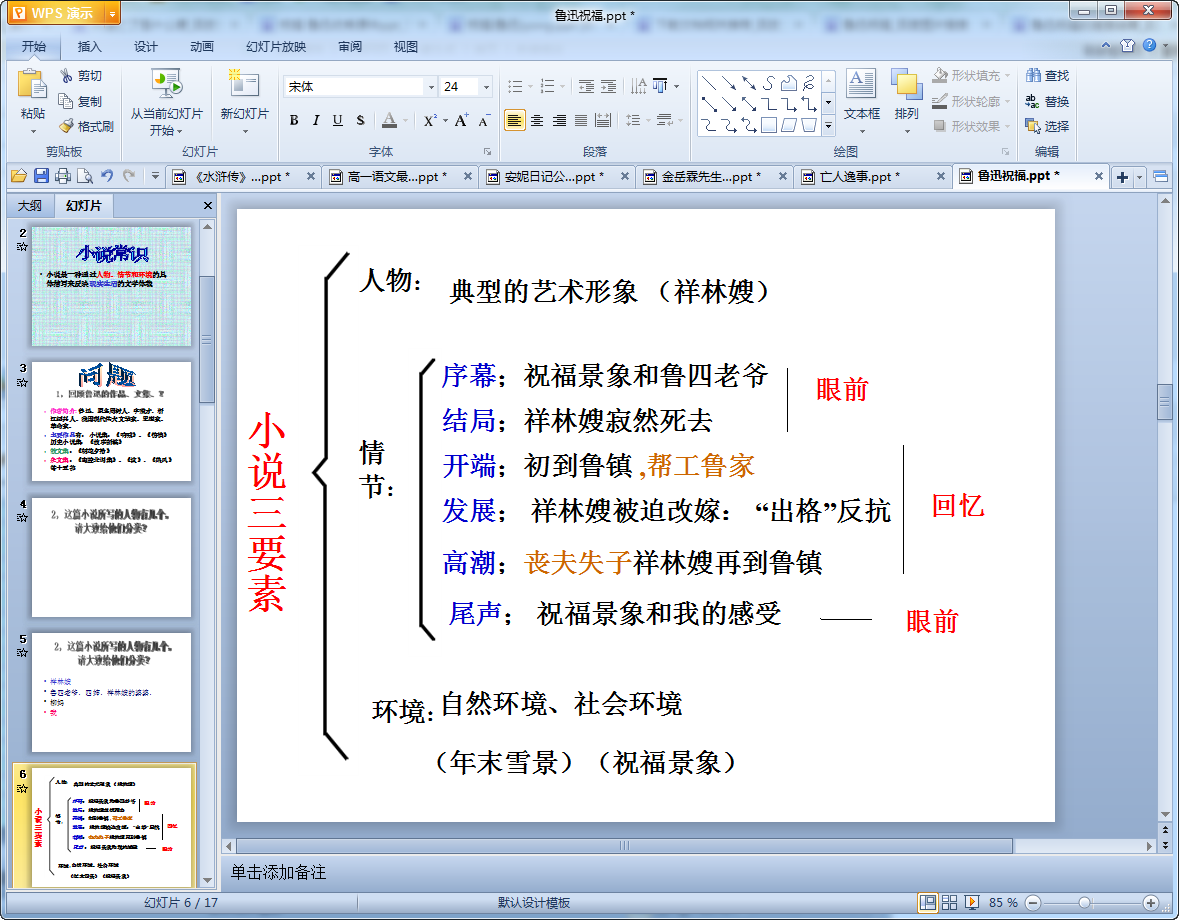
Task: Click the increase indent icon
Action: 608,86
